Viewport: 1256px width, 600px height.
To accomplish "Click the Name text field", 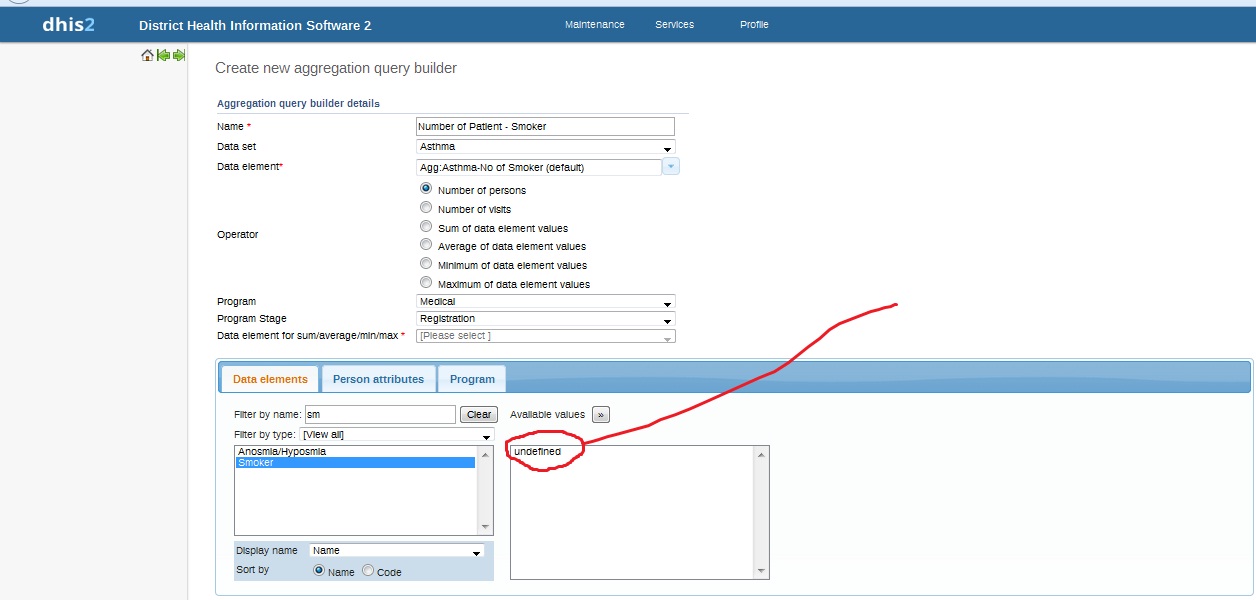I will click(x=545, y=127).
